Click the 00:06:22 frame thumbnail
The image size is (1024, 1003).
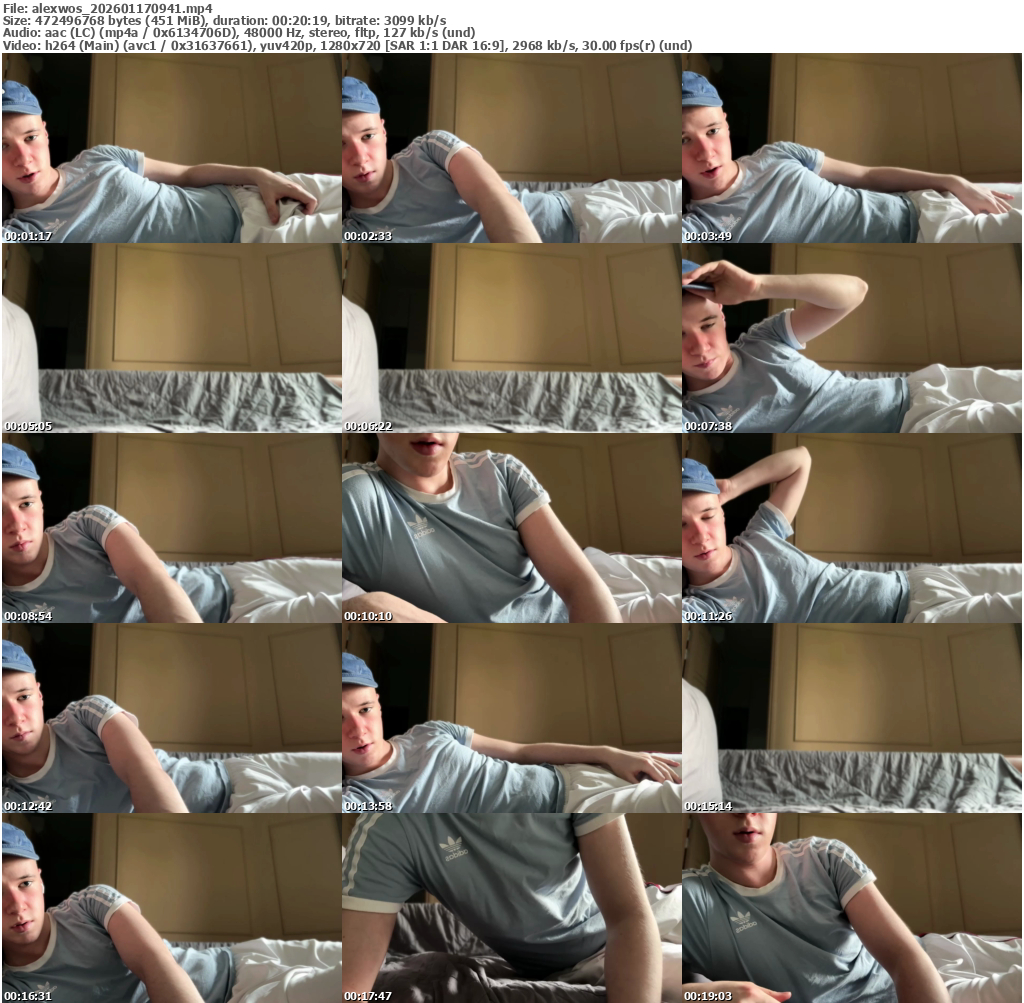pos(512,338)
